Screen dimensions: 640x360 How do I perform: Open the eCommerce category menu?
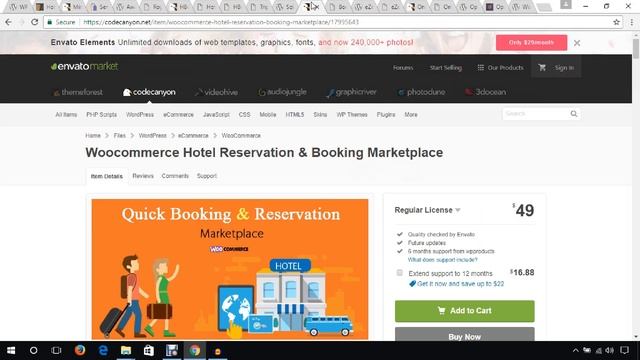tap(178, 115)
